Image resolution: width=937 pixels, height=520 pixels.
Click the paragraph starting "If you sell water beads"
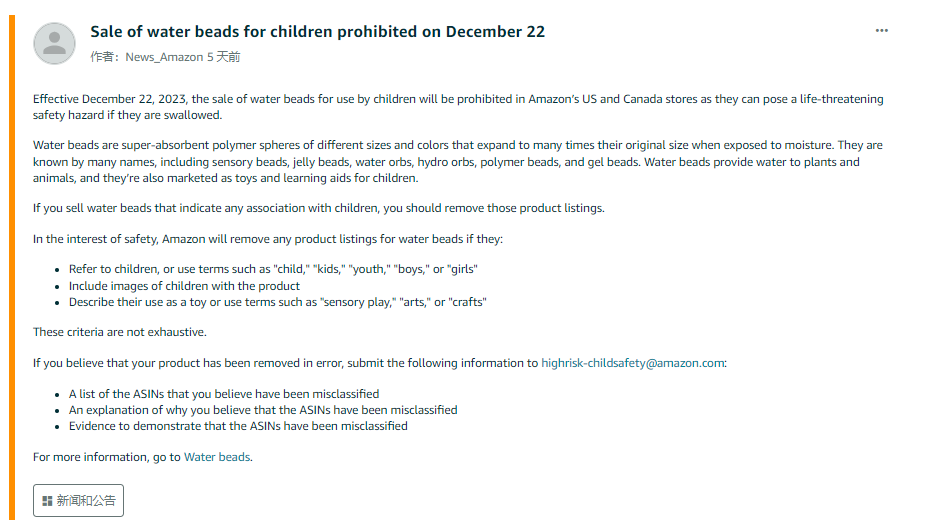point(319,208)
